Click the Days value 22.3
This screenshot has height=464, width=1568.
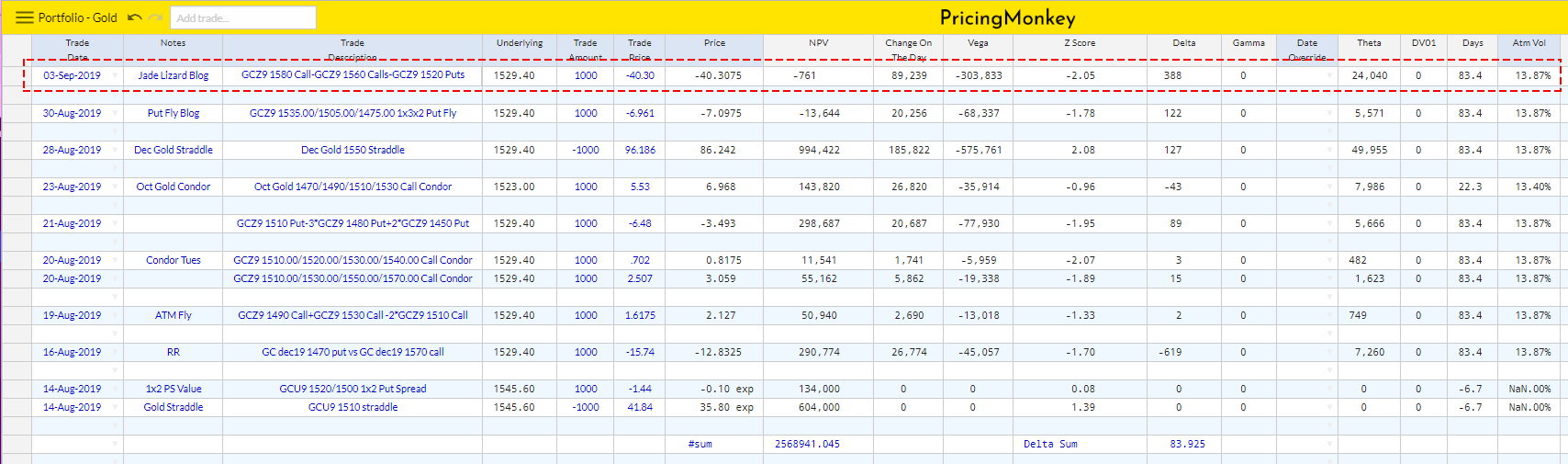(1470, 187)
